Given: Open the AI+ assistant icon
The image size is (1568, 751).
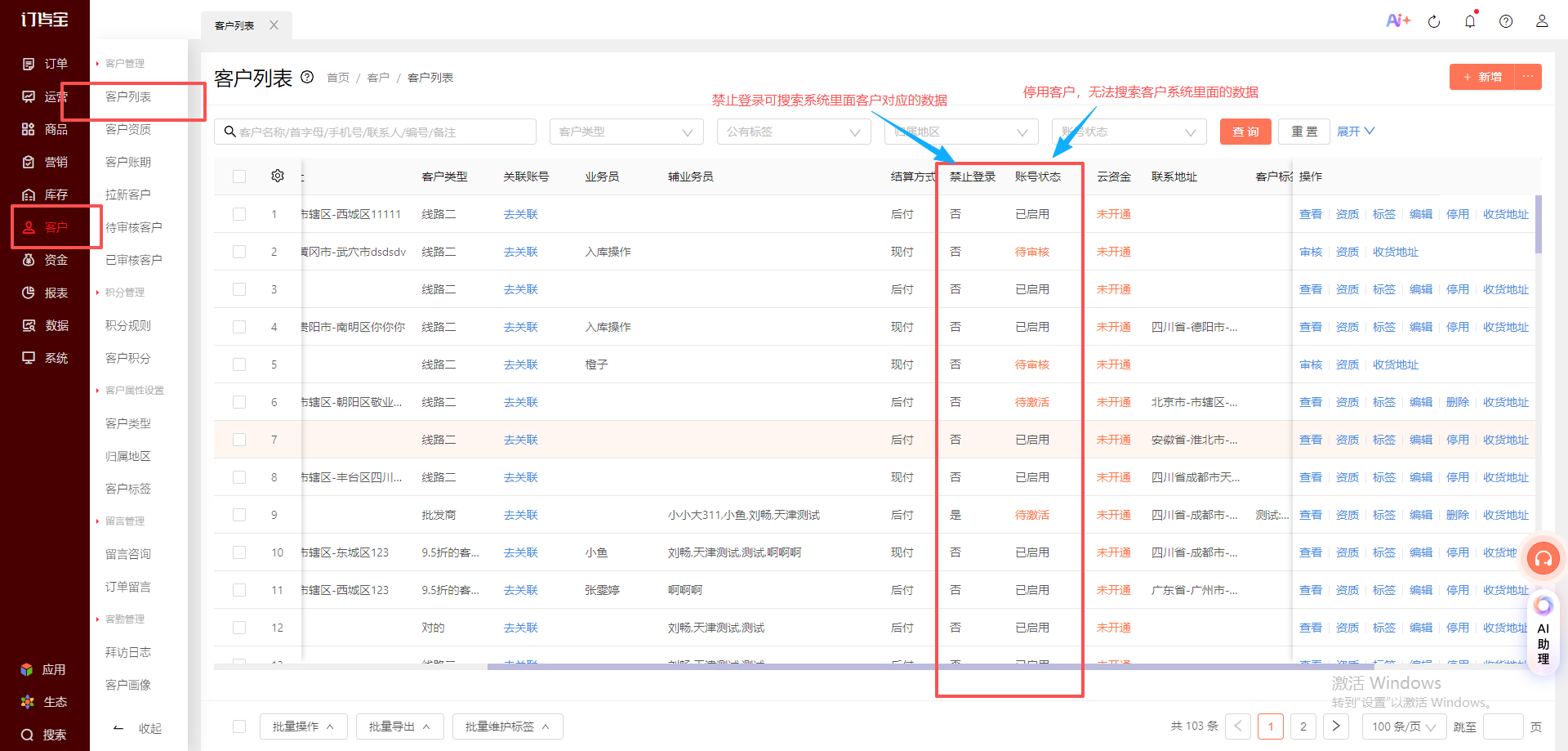Looking at the screenshot, I should pyautogui.click(x=1398, y=21).
